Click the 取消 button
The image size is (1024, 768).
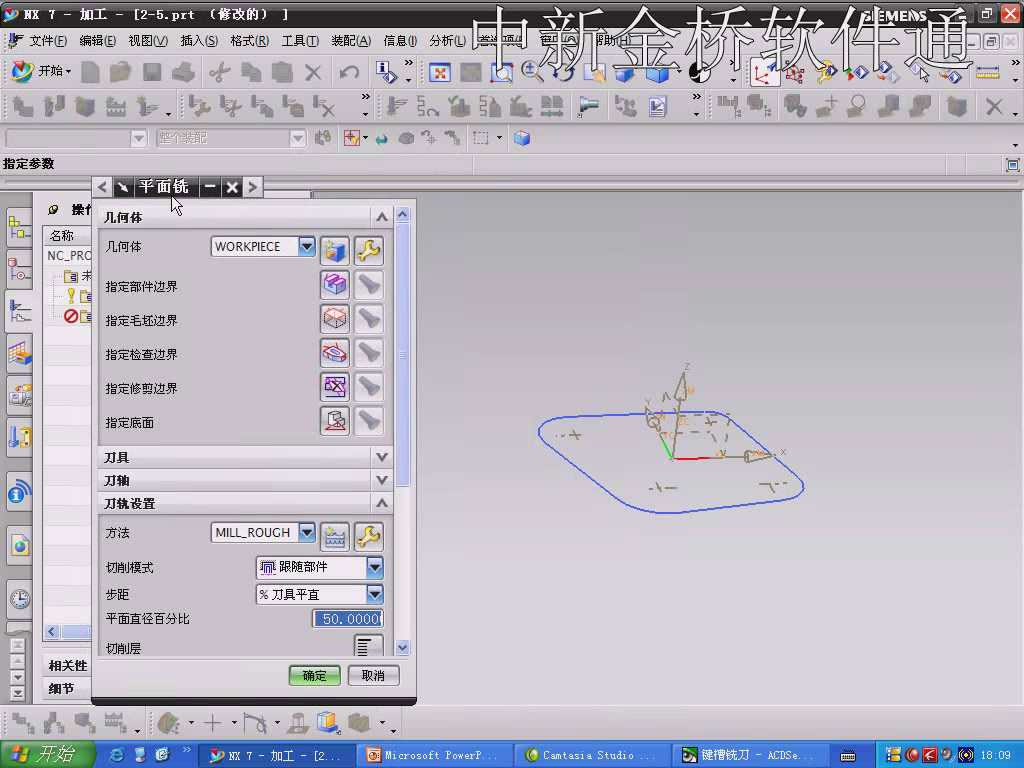pyautogui.click(x=373, y=675)
